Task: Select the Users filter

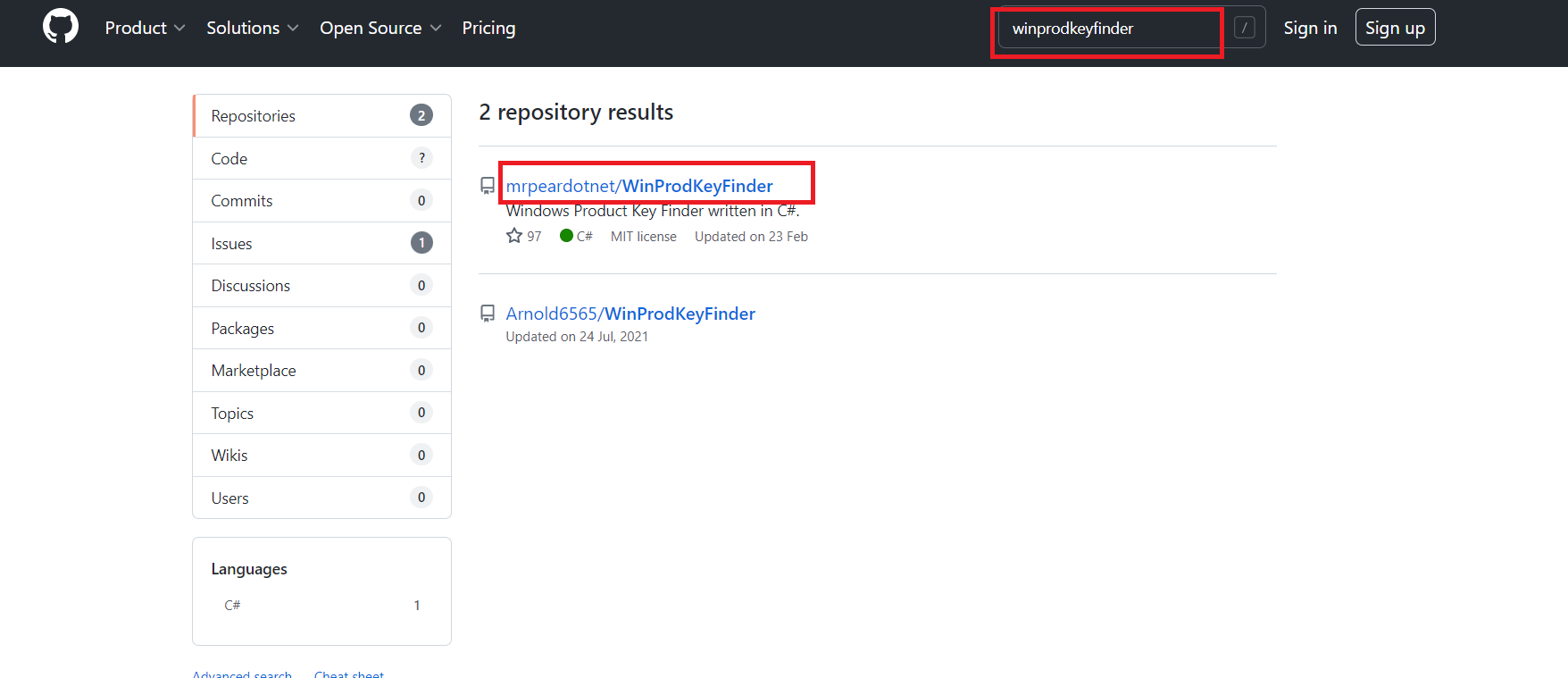Action: tap(321, 498)
